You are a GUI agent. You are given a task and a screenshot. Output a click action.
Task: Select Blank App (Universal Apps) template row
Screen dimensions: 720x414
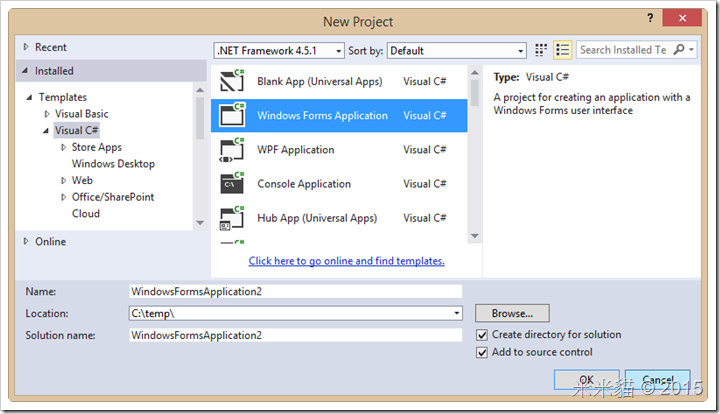click(339, 81)
